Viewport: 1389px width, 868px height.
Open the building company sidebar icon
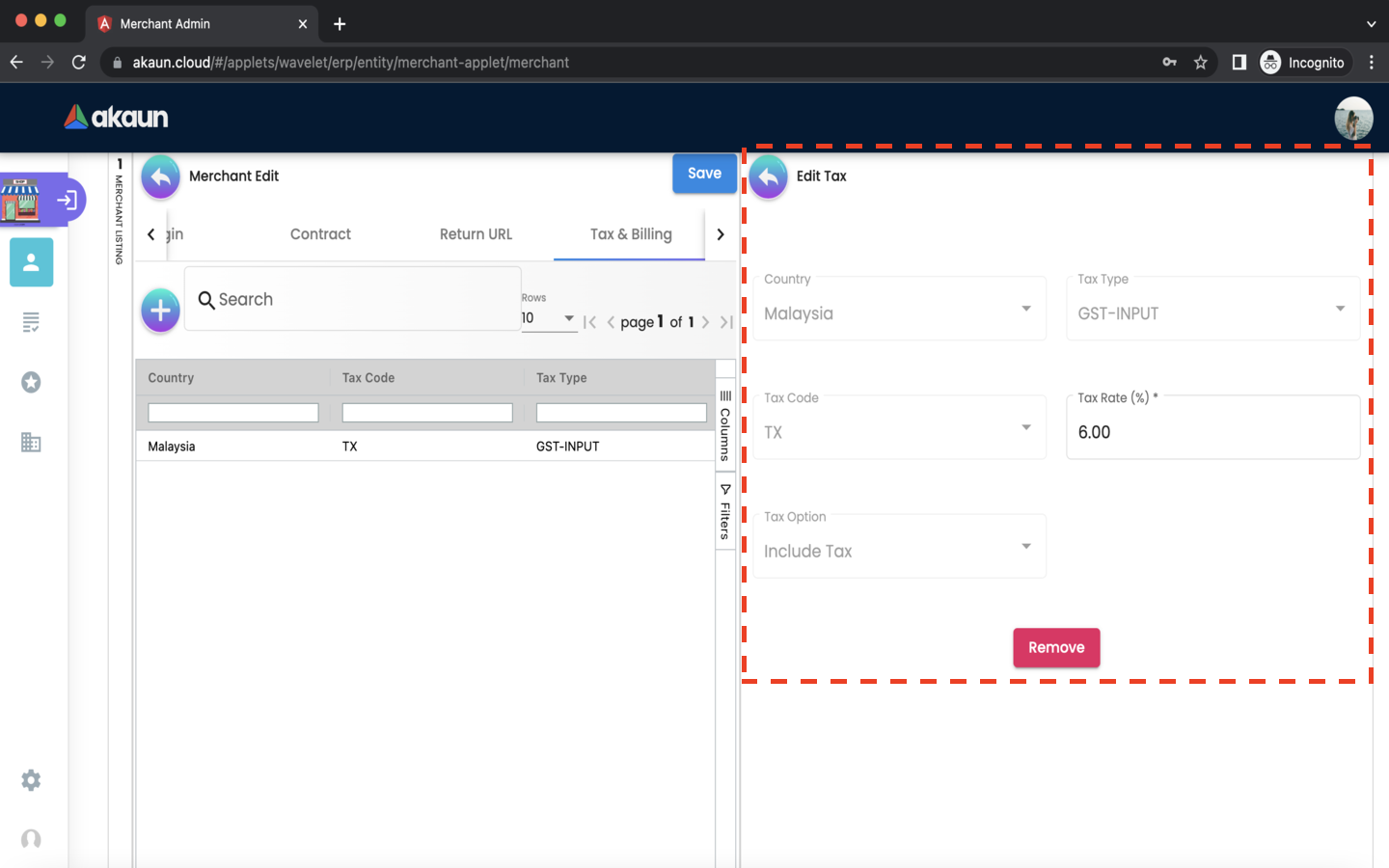point(31,443)
